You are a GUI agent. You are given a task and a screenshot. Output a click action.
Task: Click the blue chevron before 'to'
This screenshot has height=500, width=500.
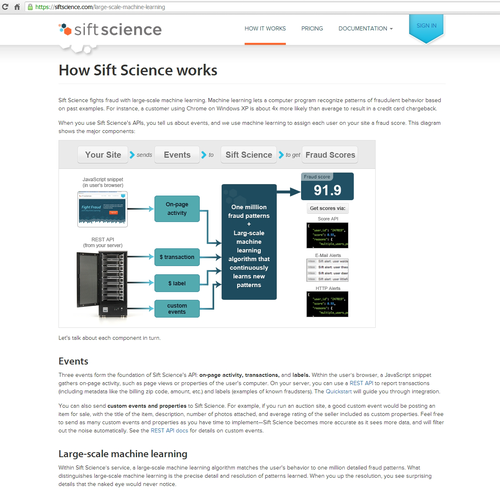204,155
